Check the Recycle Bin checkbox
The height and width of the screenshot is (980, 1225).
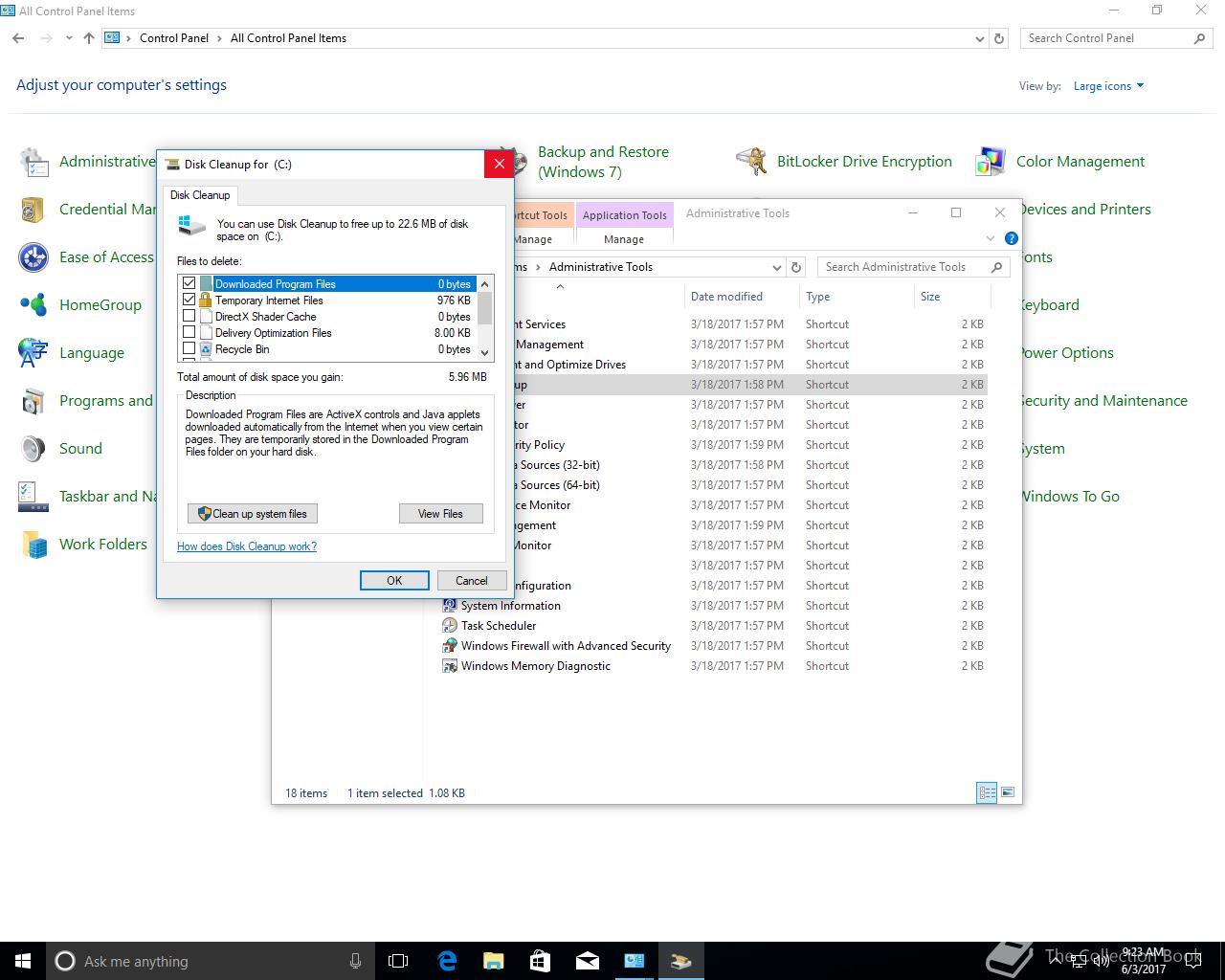189,349
